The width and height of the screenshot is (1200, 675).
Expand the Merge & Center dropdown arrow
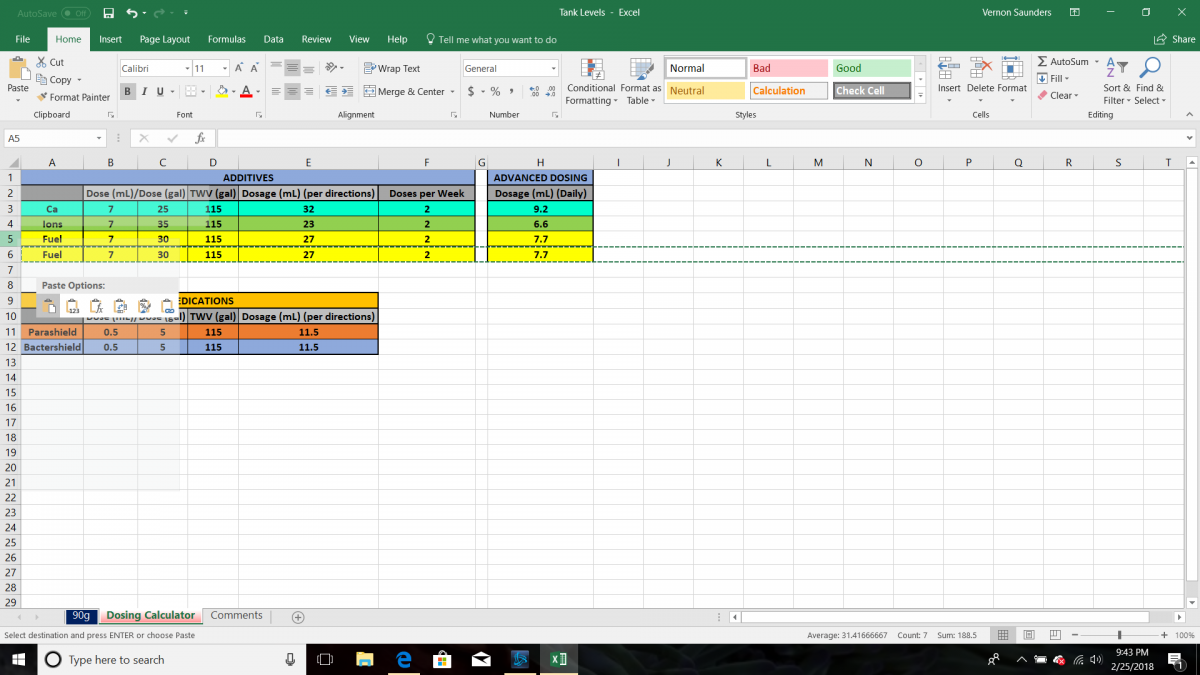click(452, 91)
